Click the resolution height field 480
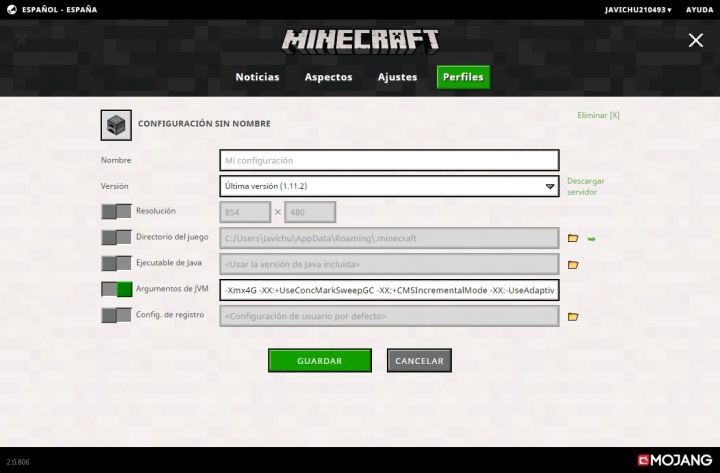Viewport: 720px width, 473px height. 310,212
